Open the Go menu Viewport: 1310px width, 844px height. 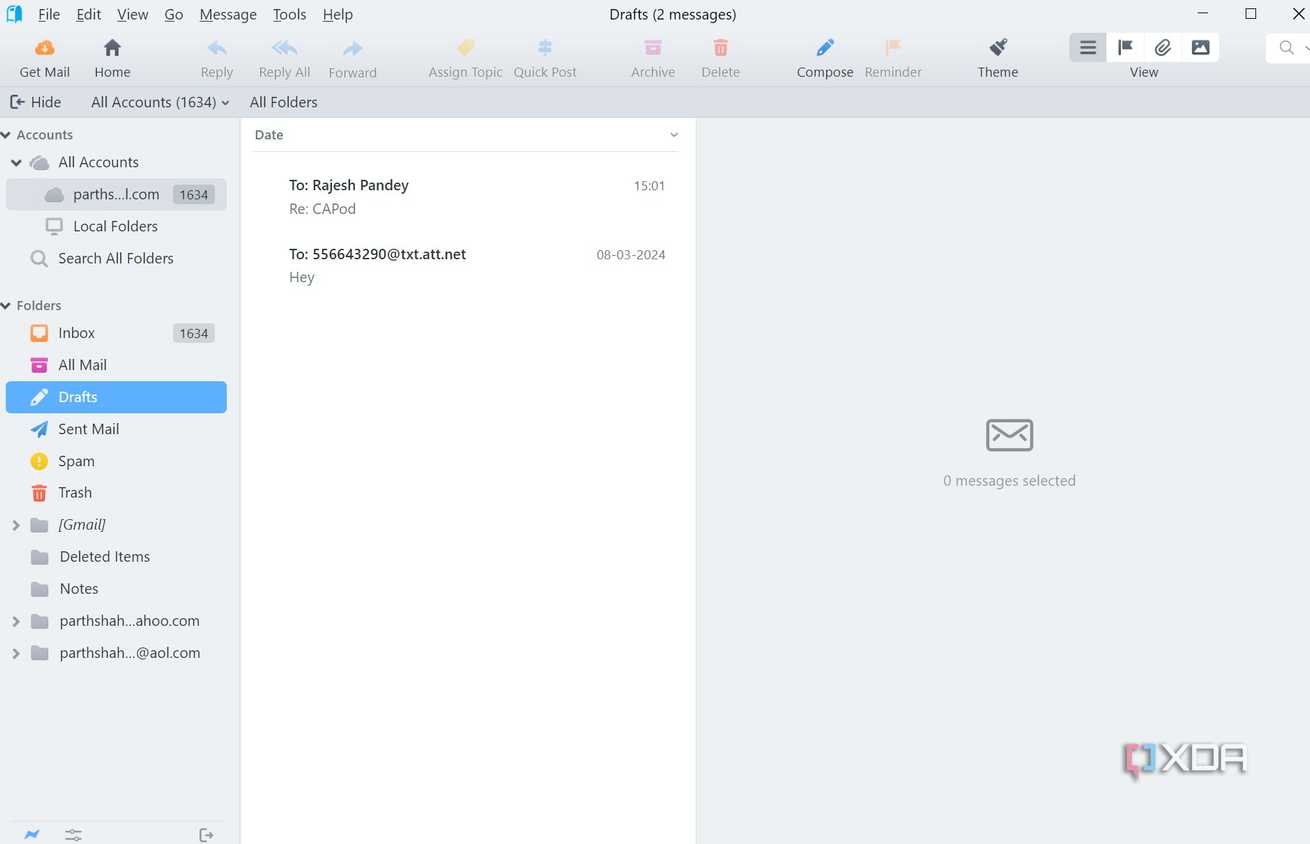point(174,14)
